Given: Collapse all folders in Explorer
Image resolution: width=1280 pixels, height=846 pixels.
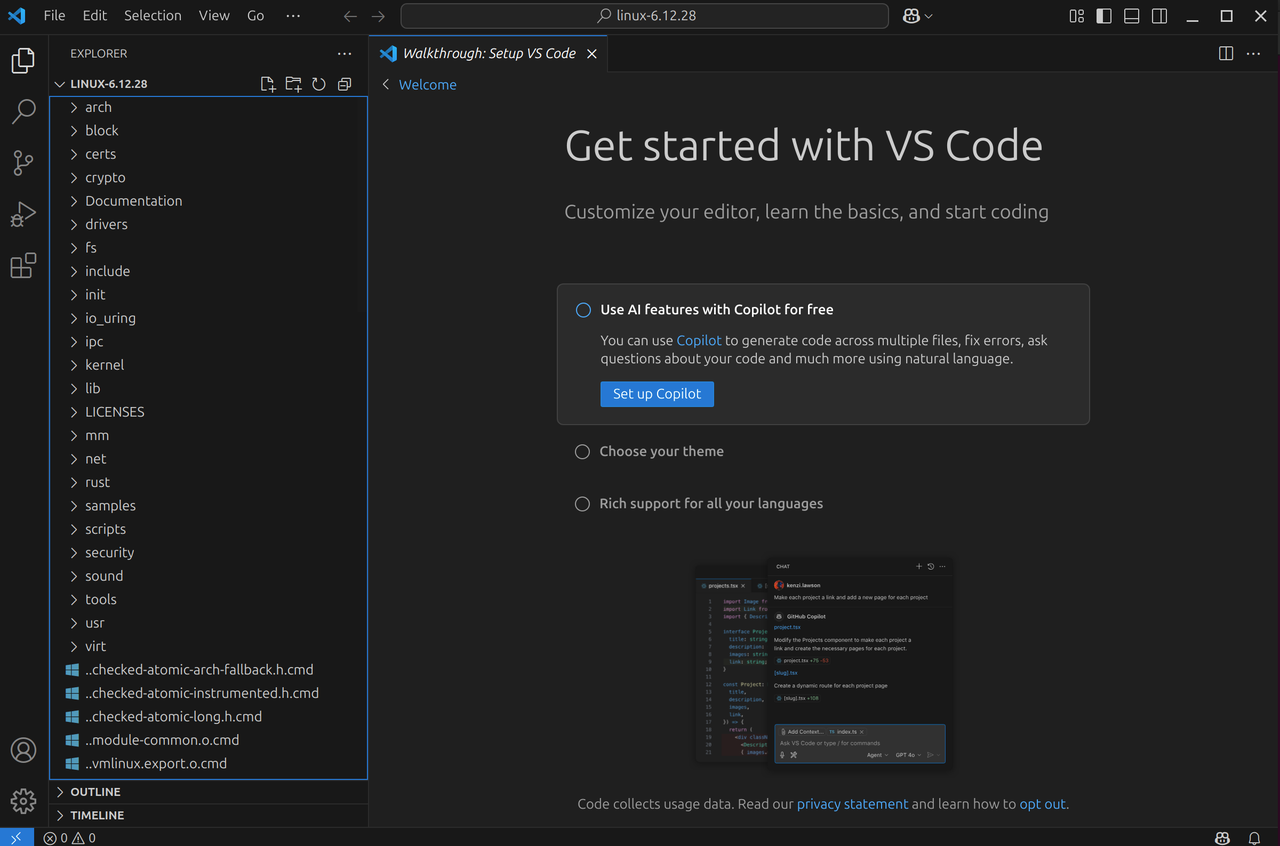Looking at the screenshot, I should (345, 84).
